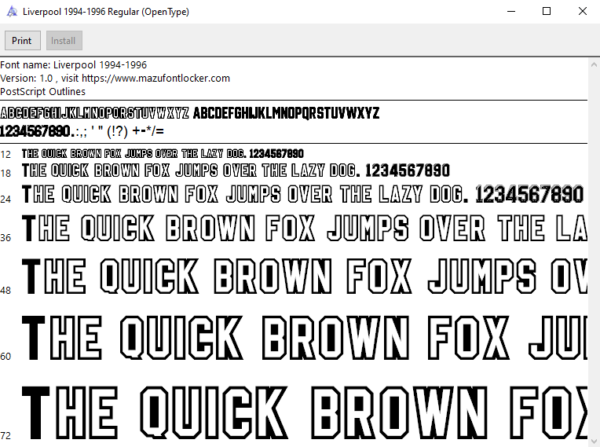This screenshot has width=600, height=447.
Task: Click the '72' size label
Action: [x=5, y=436]
